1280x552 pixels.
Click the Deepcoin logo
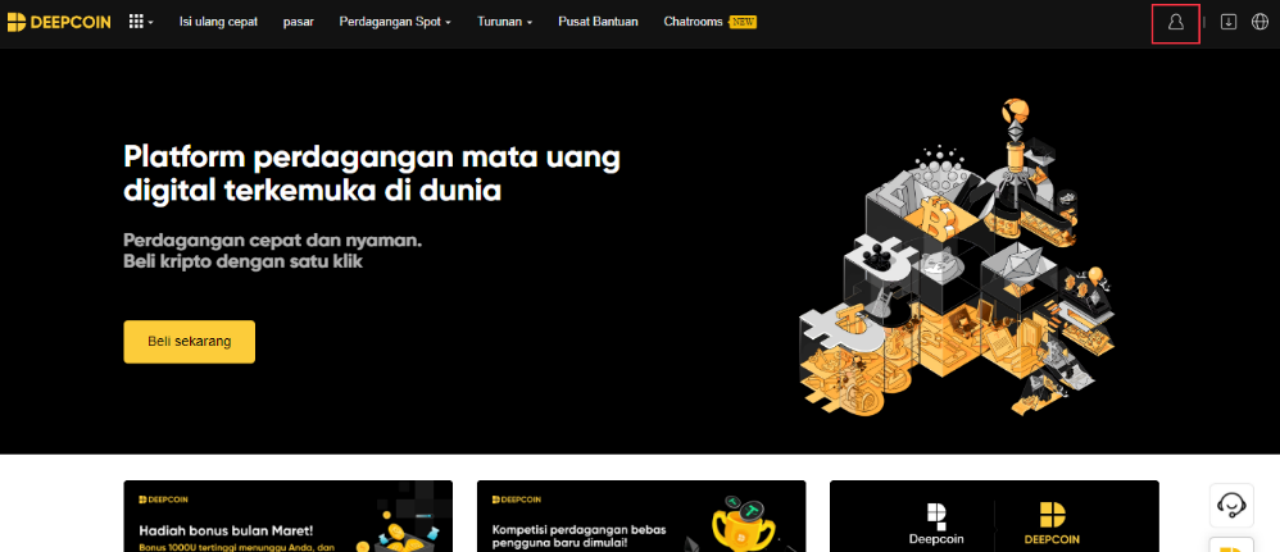tap(59, 22)
